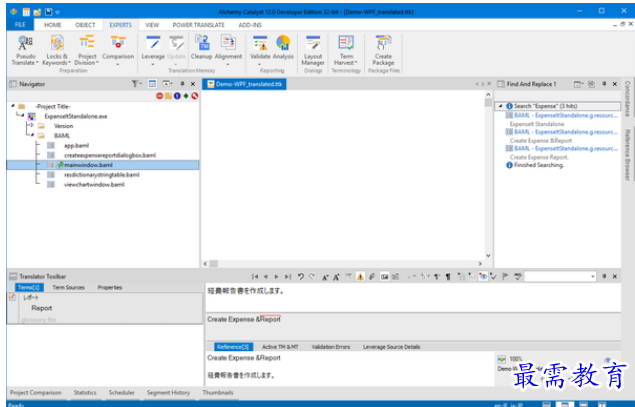This screenshot has width=635, height=407.
Task: Switch to Term Sources tab
Action: click(68, 287)
